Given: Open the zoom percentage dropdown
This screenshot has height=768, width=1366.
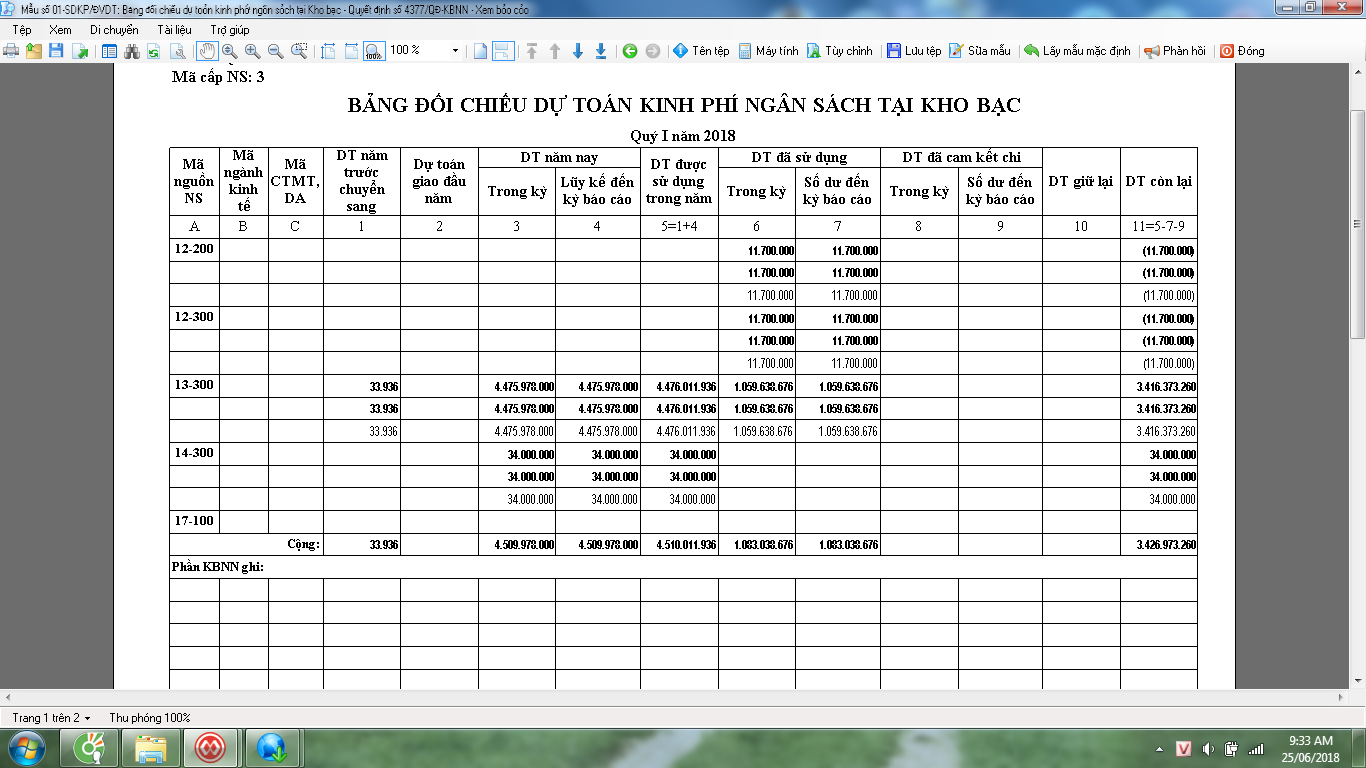Looking at the screenshot, I should tap(456, 51).
